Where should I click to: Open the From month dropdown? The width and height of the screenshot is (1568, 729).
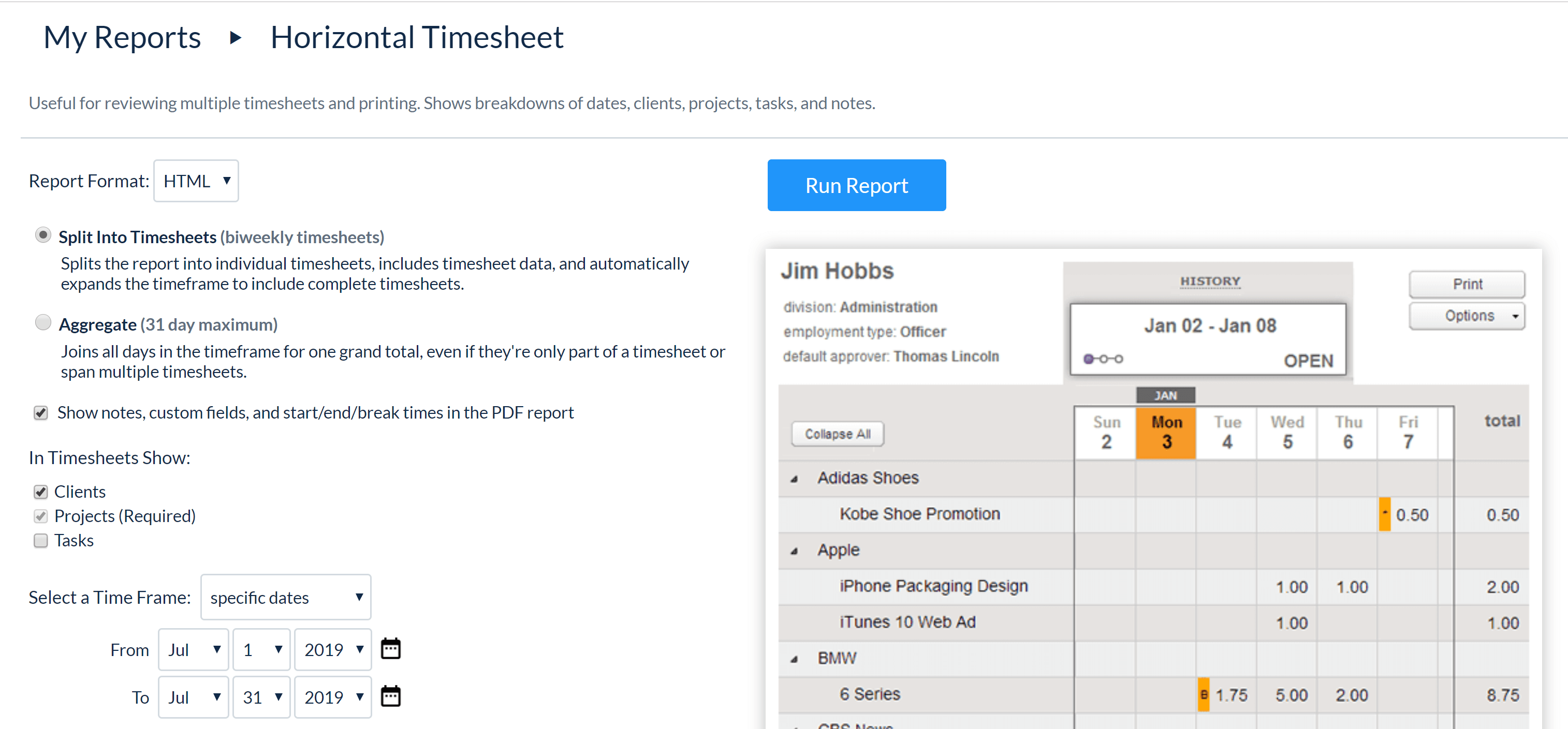click(x=193, y=649)
